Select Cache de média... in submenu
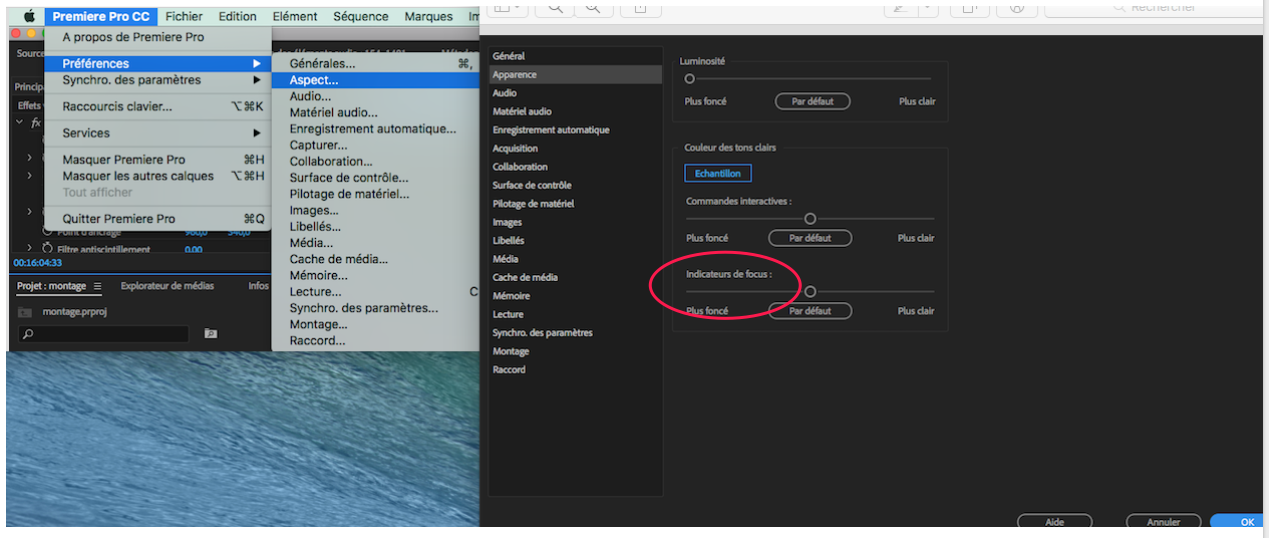Viewport: 1269px width, 538px height. click(376, 259)
